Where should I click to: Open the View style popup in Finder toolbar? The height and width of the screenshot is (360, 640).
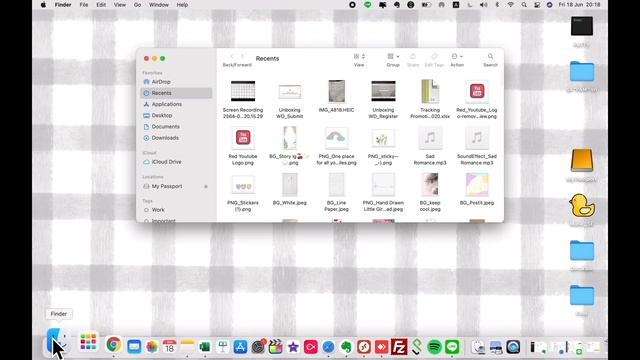(x=359, y=56)
